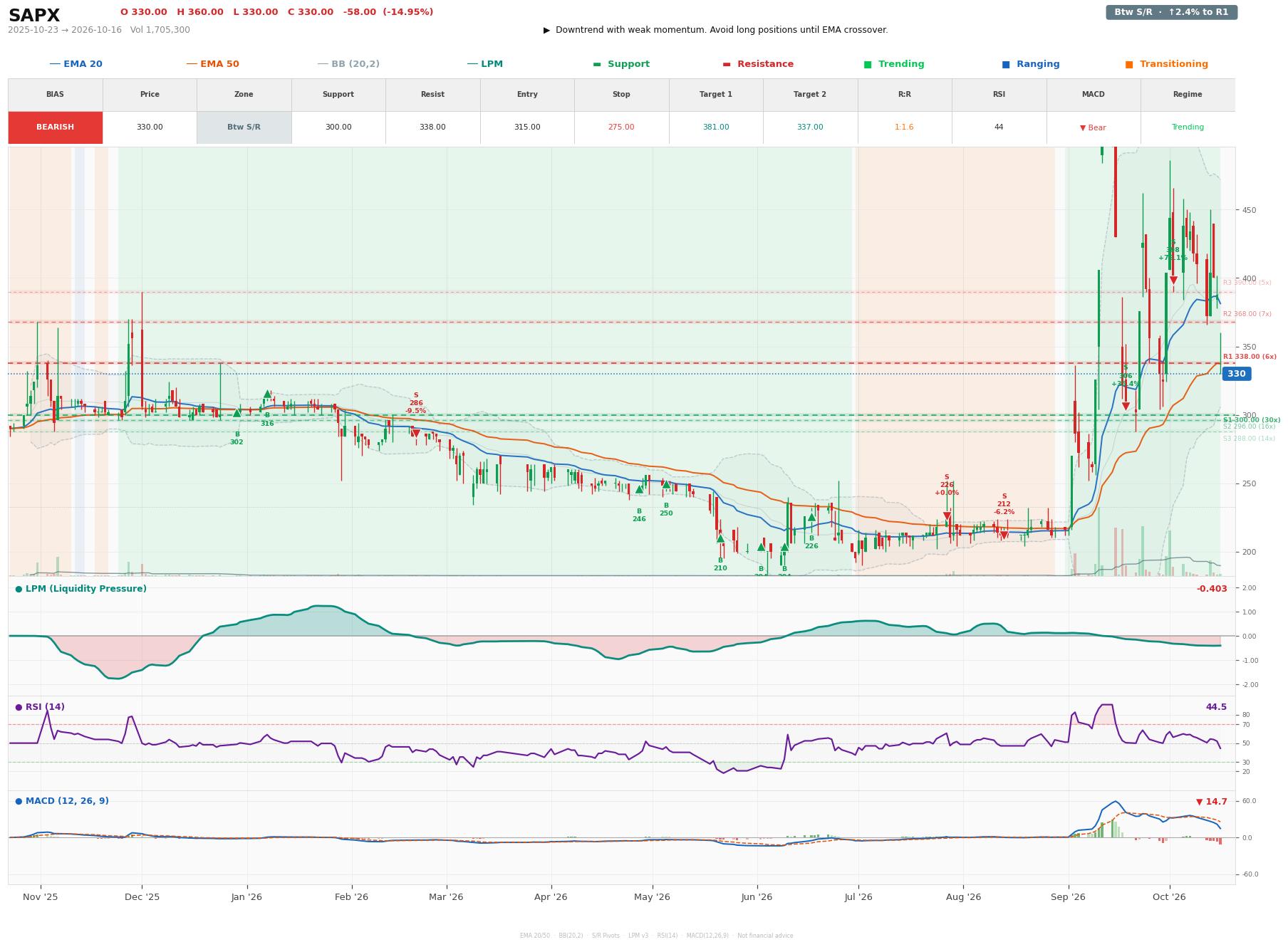
Task: Click the R:R value 1:1.6
Action: (x=904, y=127)
